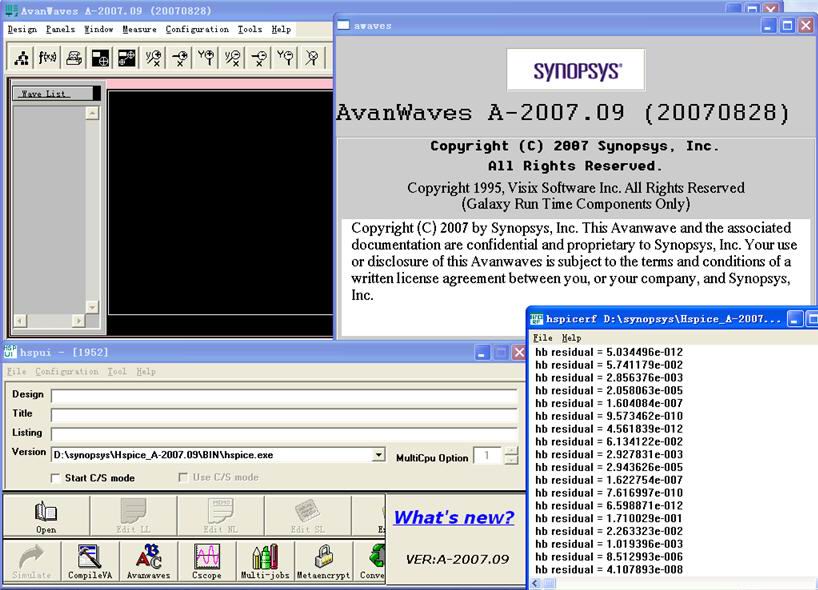The height and width of the screenshot is (590, 818).
Task: Click the Edit NL netlist icon
Action: 221,516
